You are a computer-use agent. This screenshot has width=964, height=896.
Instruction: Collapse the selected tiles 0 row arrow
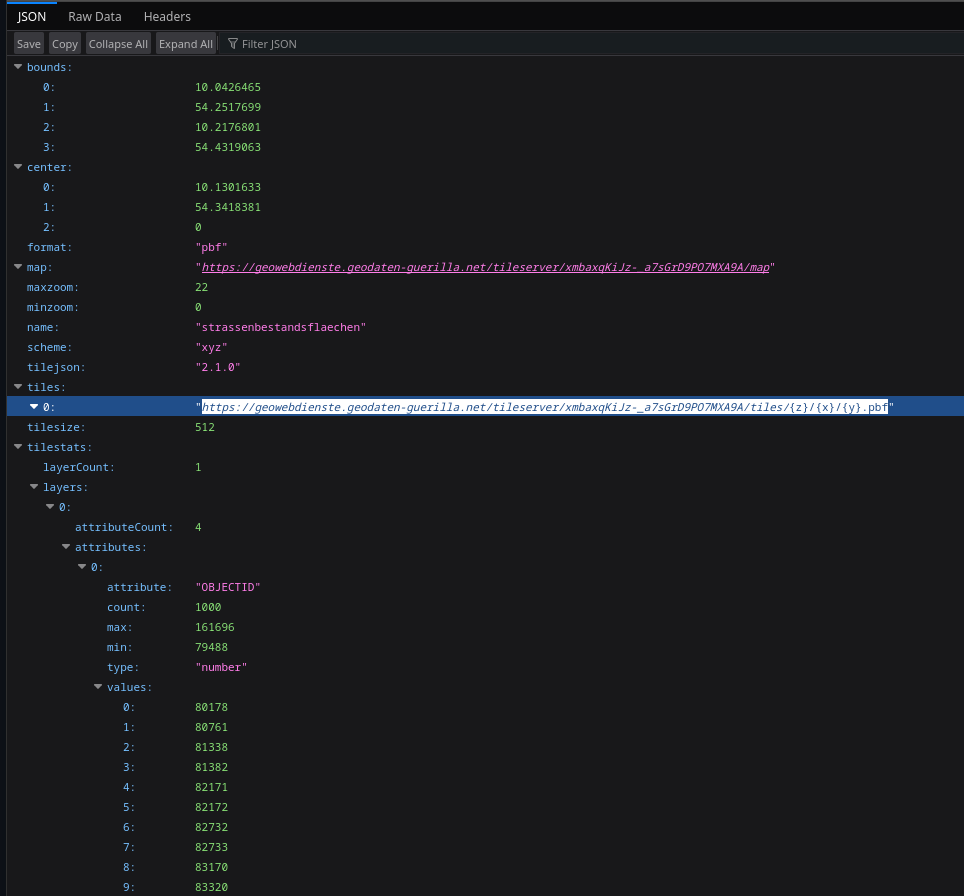coord(34,407)
